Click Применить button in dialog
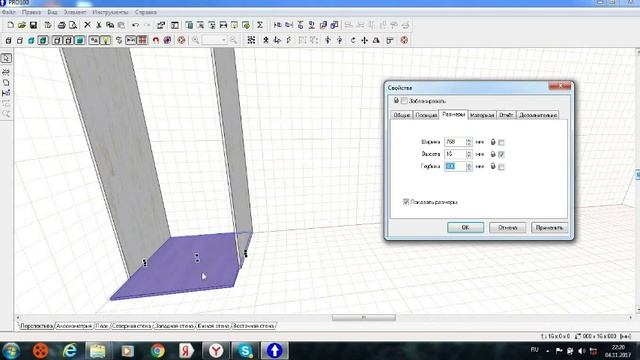 point(549,227)
